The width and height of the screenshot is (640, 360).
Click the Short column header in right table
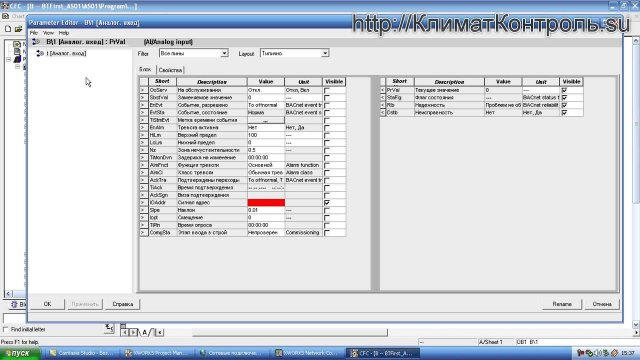tap(400, 82)
